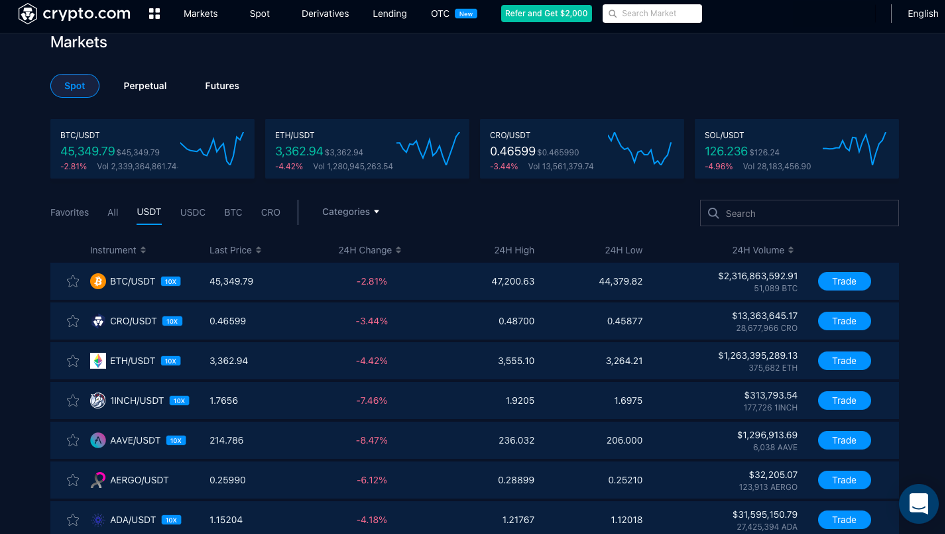
Task: Open the CRO/USDT summary card
Action: click(582, 149)
